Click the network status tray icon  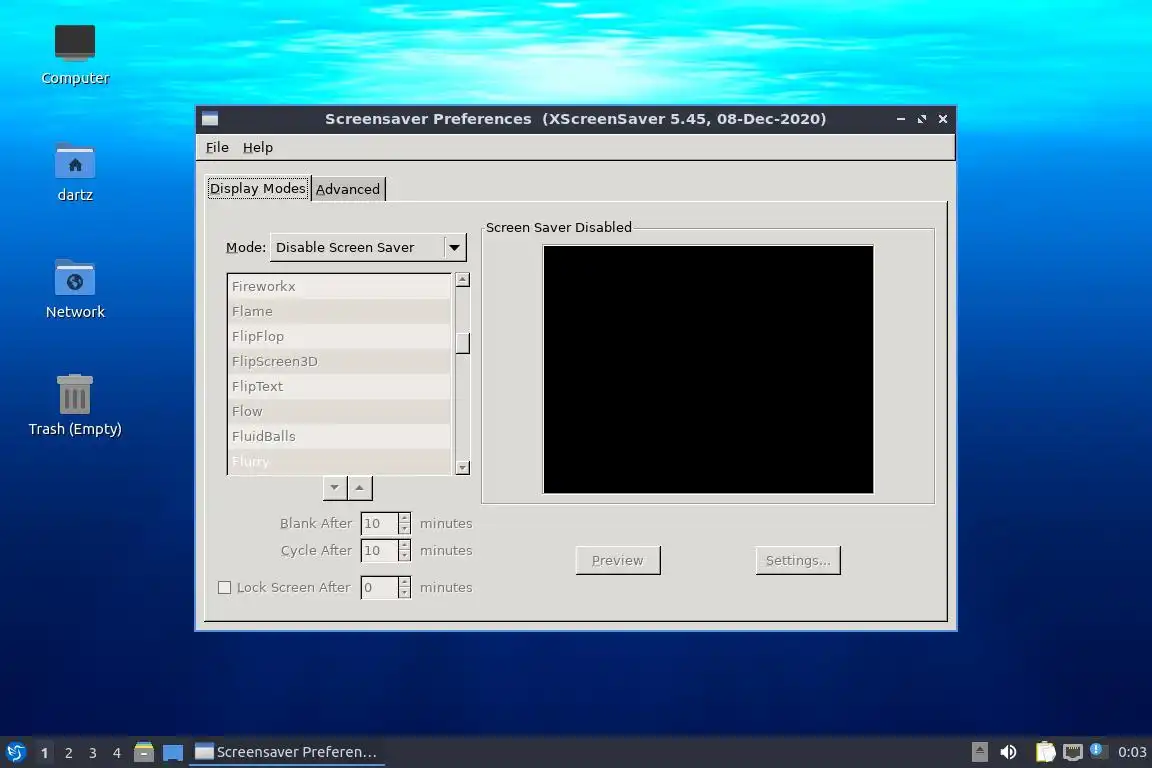[1073, 752]
